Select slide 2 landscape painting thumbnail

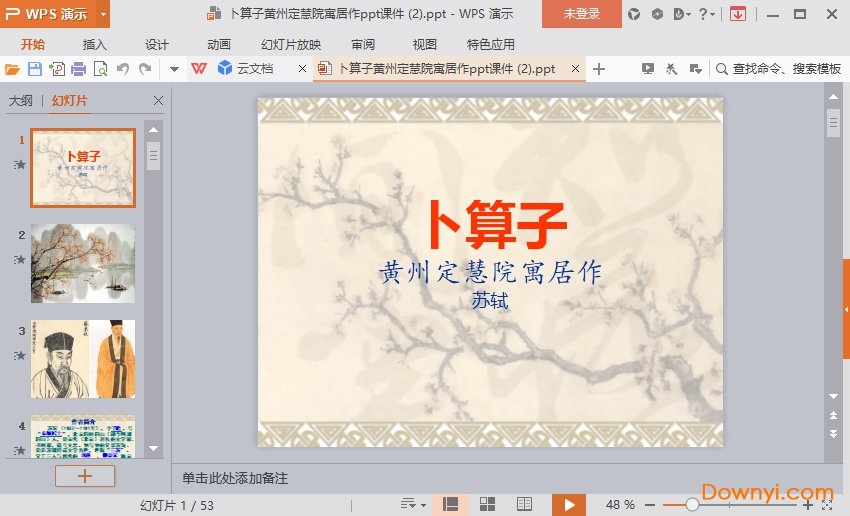83,263
